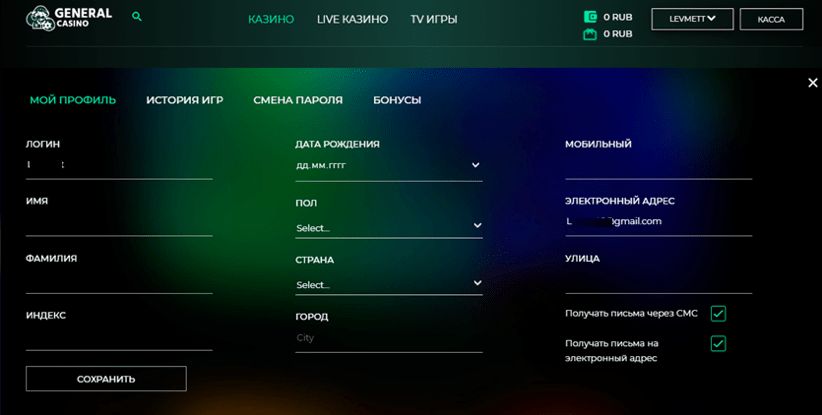822x415 pixels.
Task: Click the Получать письма на электронный адрес label
Action: pos(611,351)
